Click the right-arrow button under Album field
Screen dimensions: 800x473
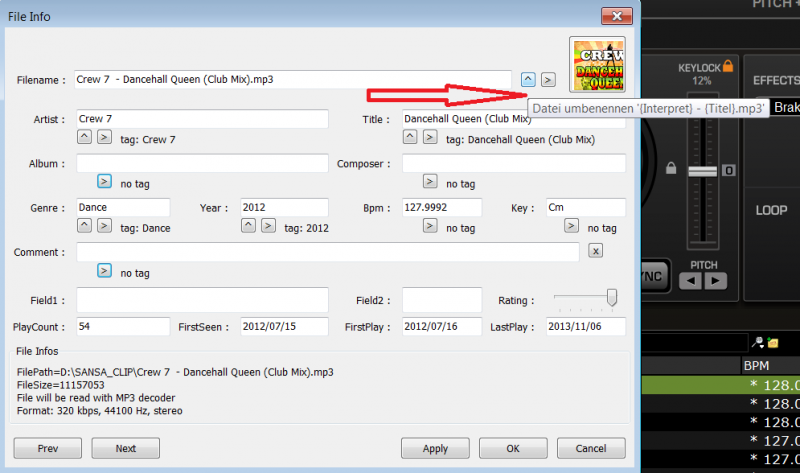click(x=104, y=181)
